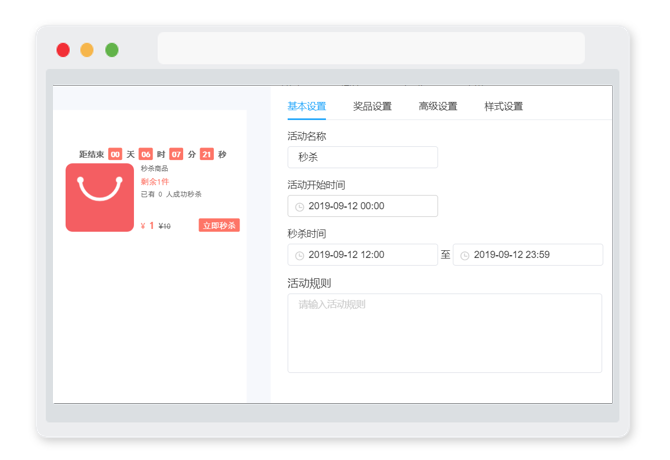Open the 奖品设置 tab
This screenshot has width=670, height=460.
point(372,106)
